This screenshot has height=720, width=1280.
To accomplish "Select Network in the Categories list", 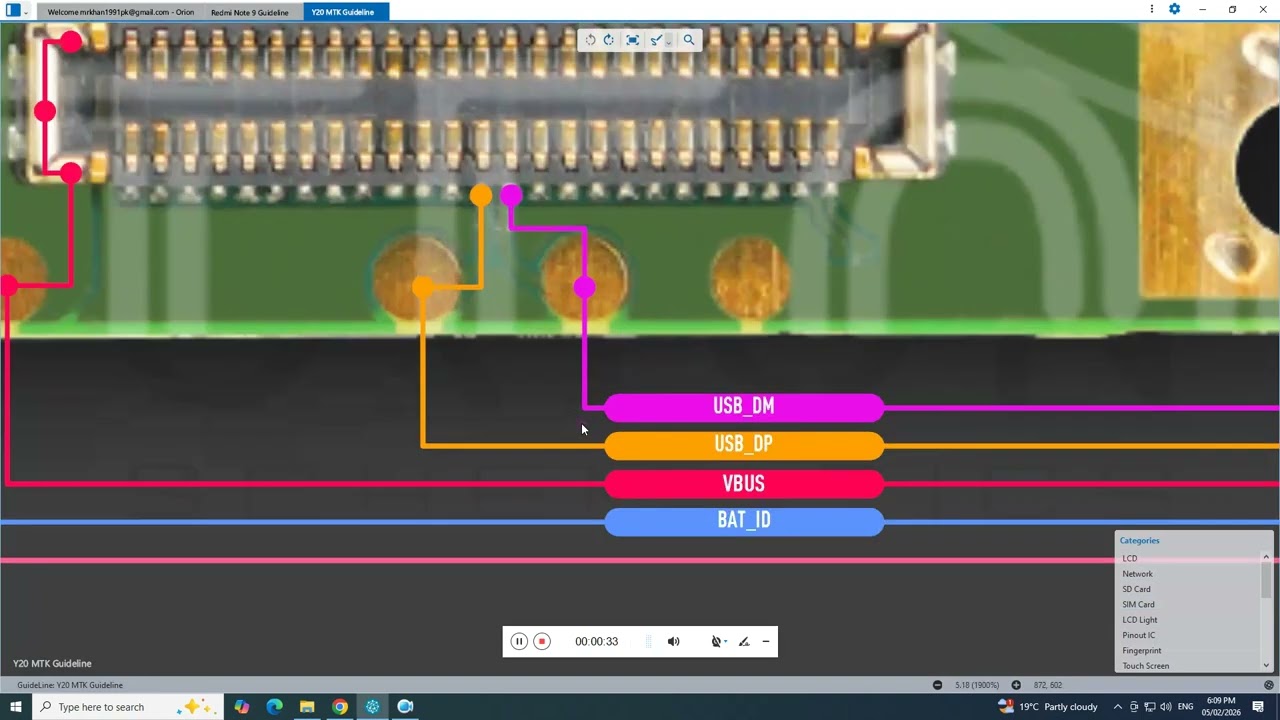I will (x=1137, y=574).
